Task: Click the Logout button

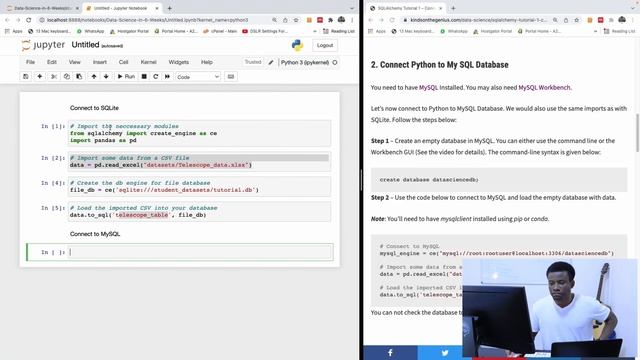Action: [325, 45]
